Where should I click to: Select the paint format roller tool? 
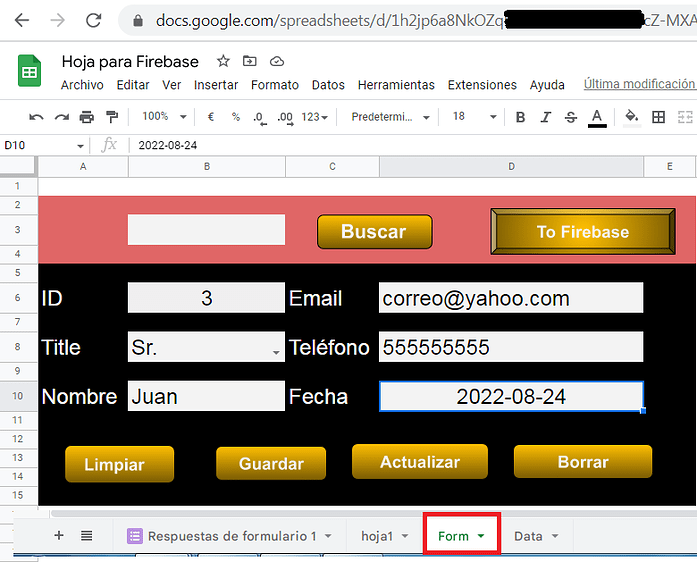pyautogui.click(x=111, y=117)
